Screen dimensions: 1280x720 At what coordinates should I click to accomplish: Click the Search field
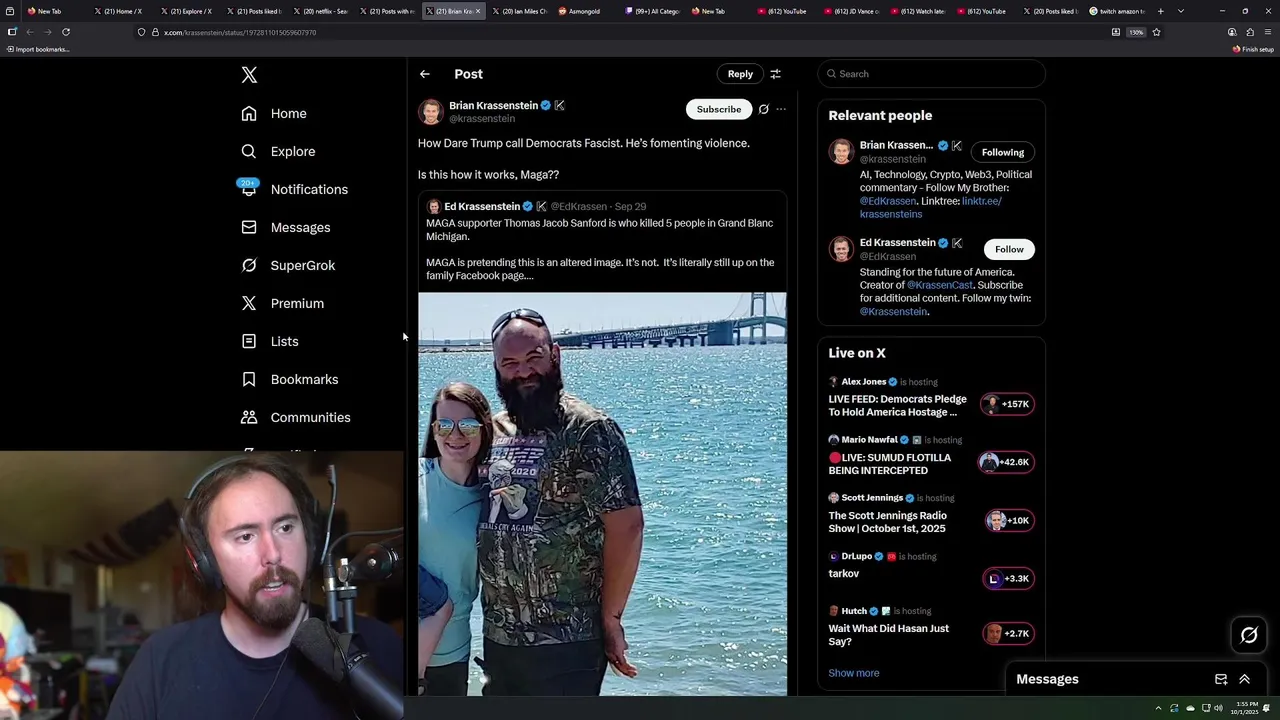coord(931,74)
